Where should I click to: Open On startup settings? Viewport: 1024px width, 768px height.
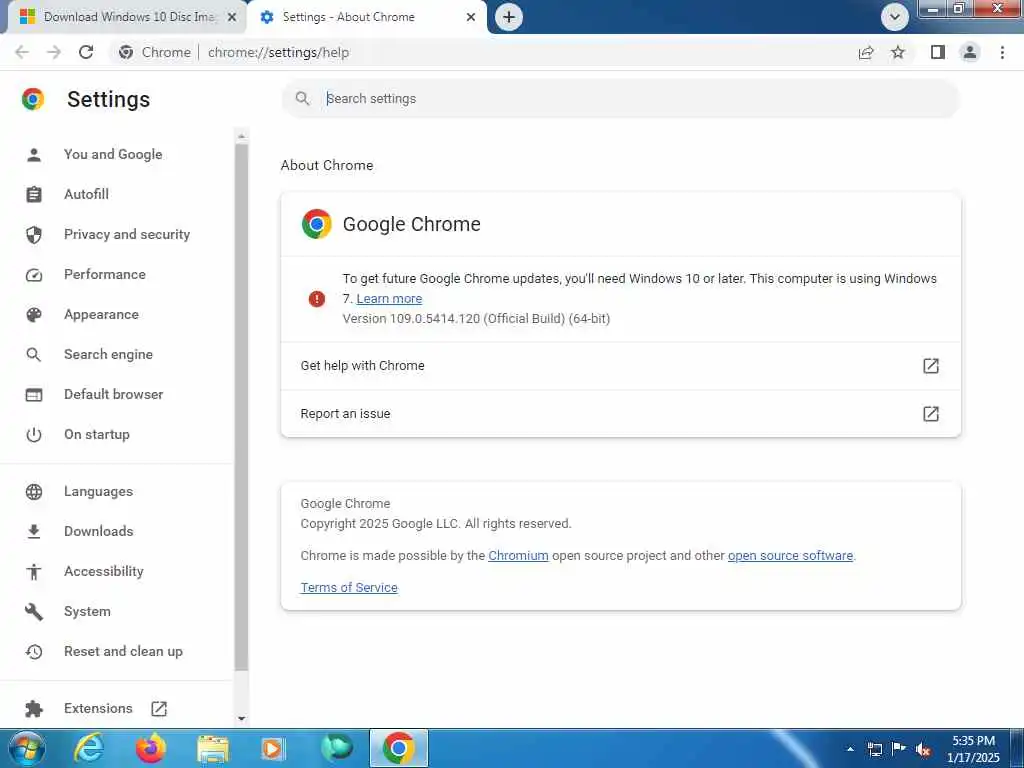pos(97,434)
